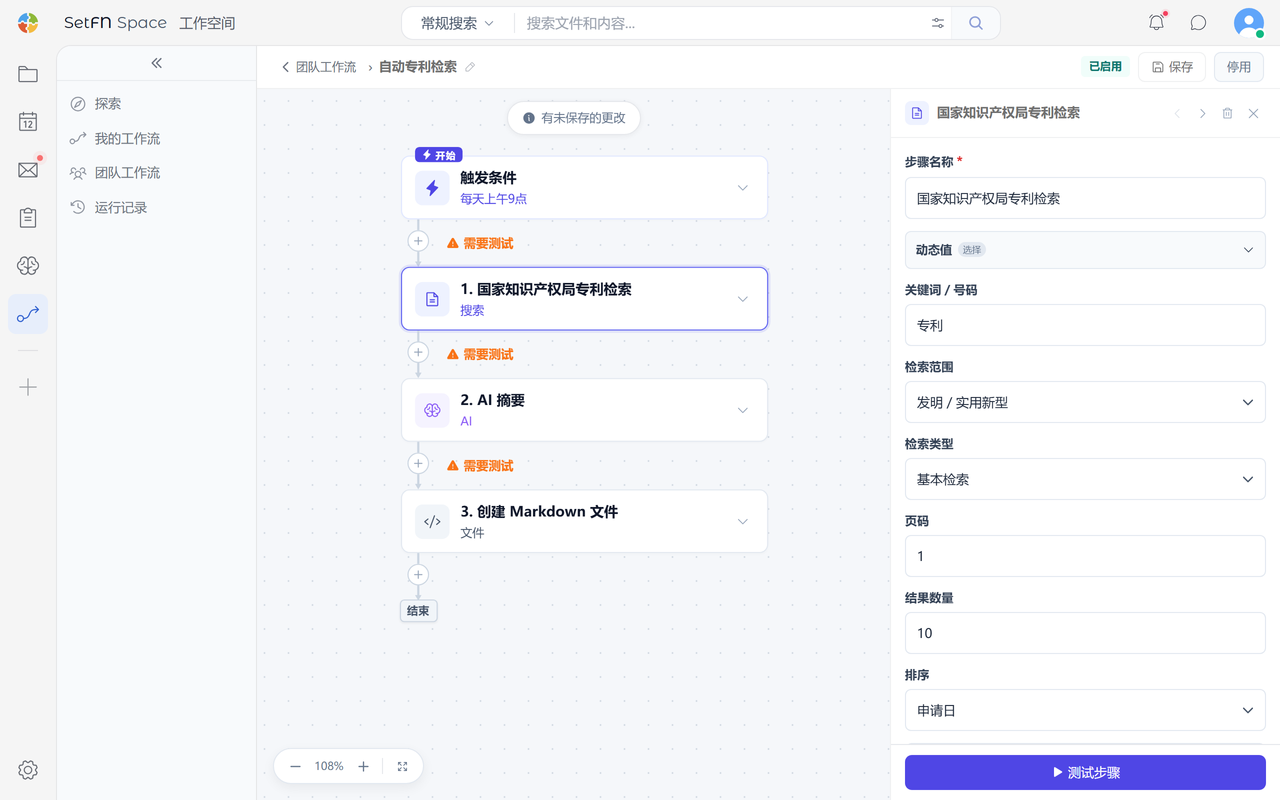
Task: Open the calendar icon in left rail
Action: click(28, 122)
